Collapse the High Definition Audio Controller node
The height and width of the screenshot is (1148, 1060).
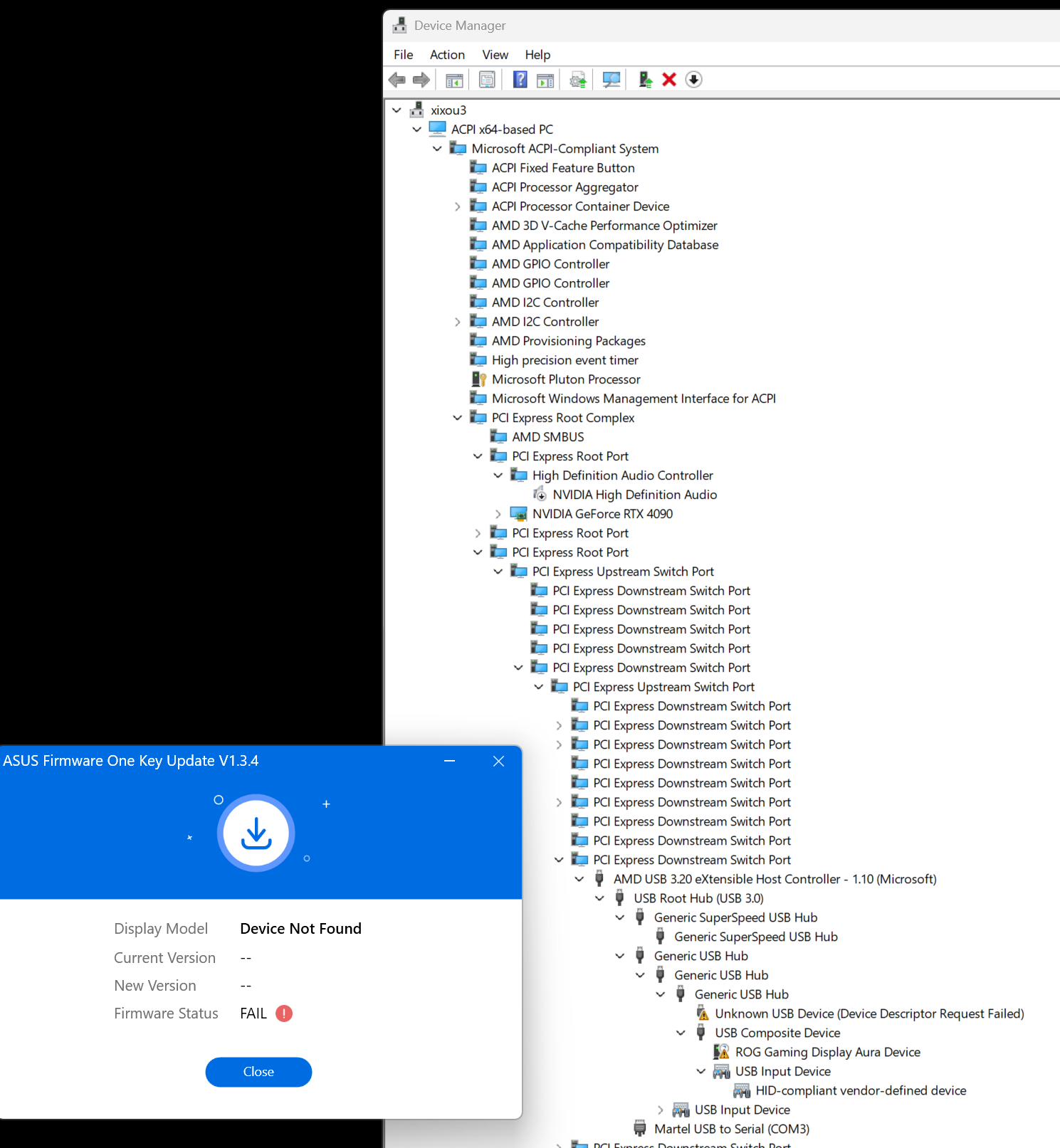pos(498,475)
